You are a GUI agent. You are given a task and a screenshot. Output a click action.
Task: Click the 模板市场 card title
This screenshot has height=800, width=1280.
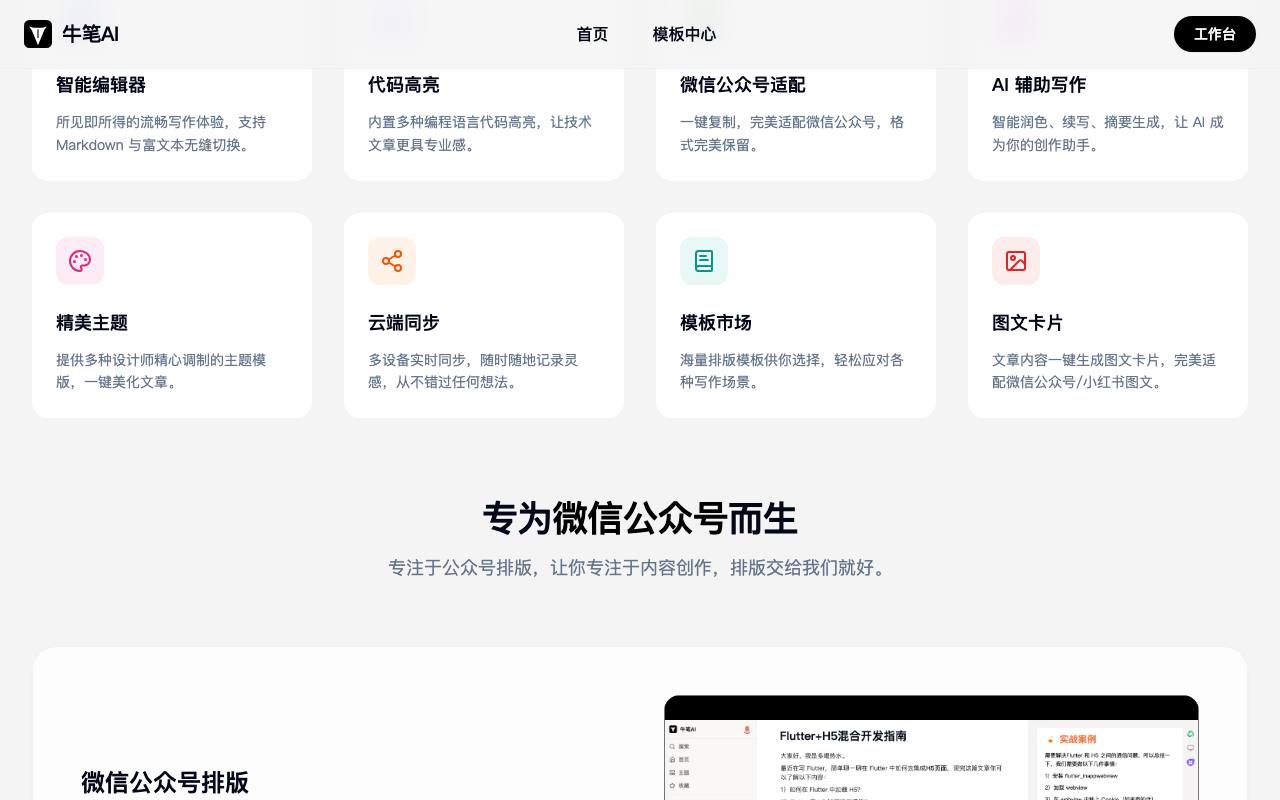pyautogui.click(x=716, y=323)
